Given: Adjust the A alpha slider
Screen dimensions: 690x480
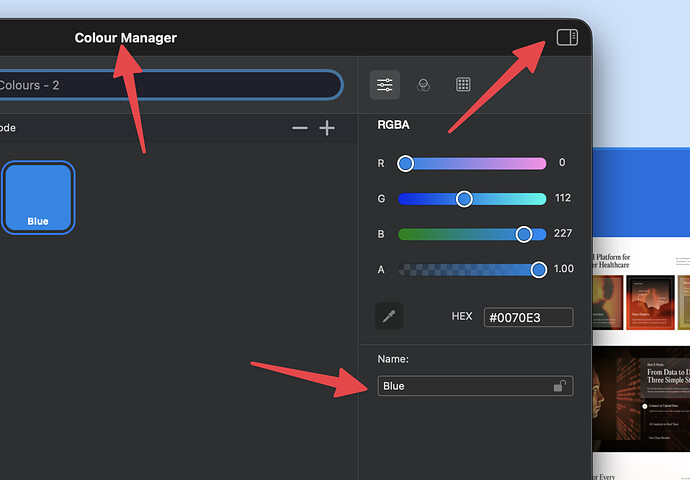Looking at the screenshot, I should coord(472,270).
